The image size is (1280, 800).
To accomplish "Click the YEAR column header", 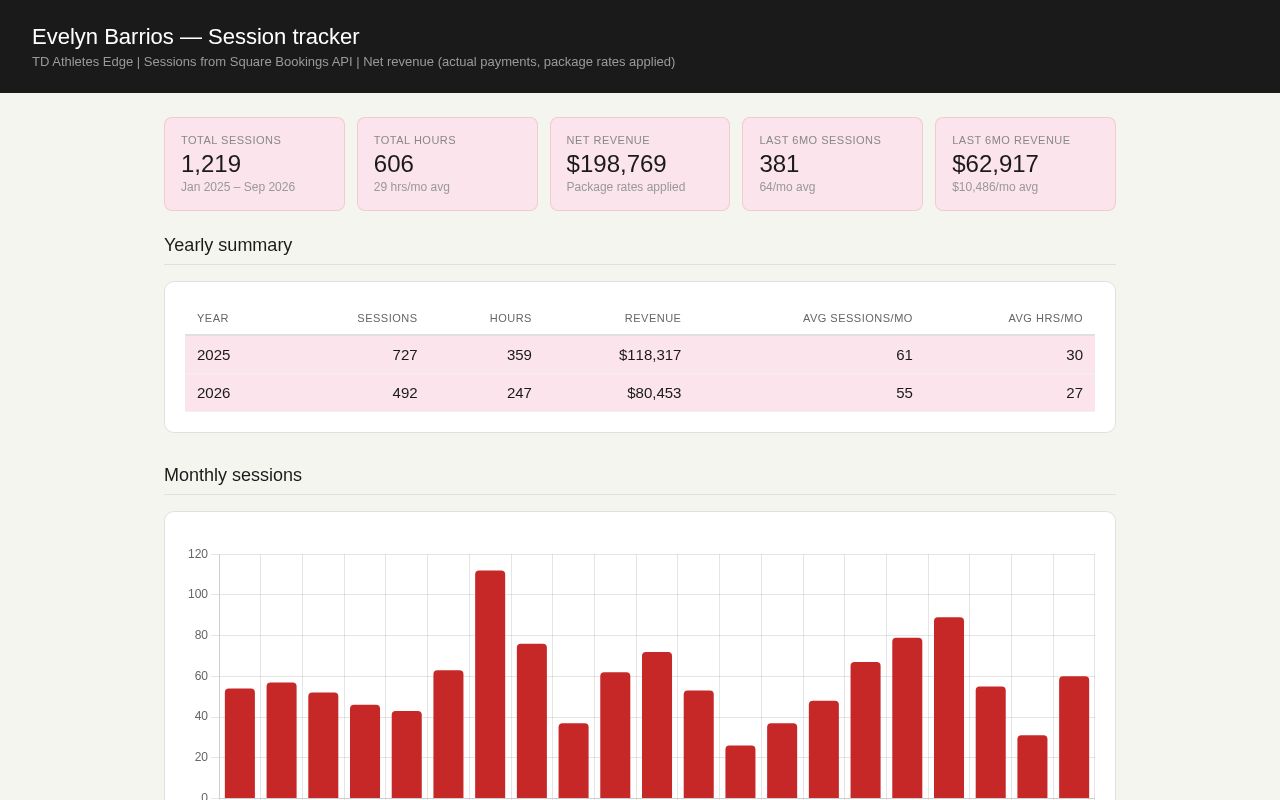I will tap(213, 318).
